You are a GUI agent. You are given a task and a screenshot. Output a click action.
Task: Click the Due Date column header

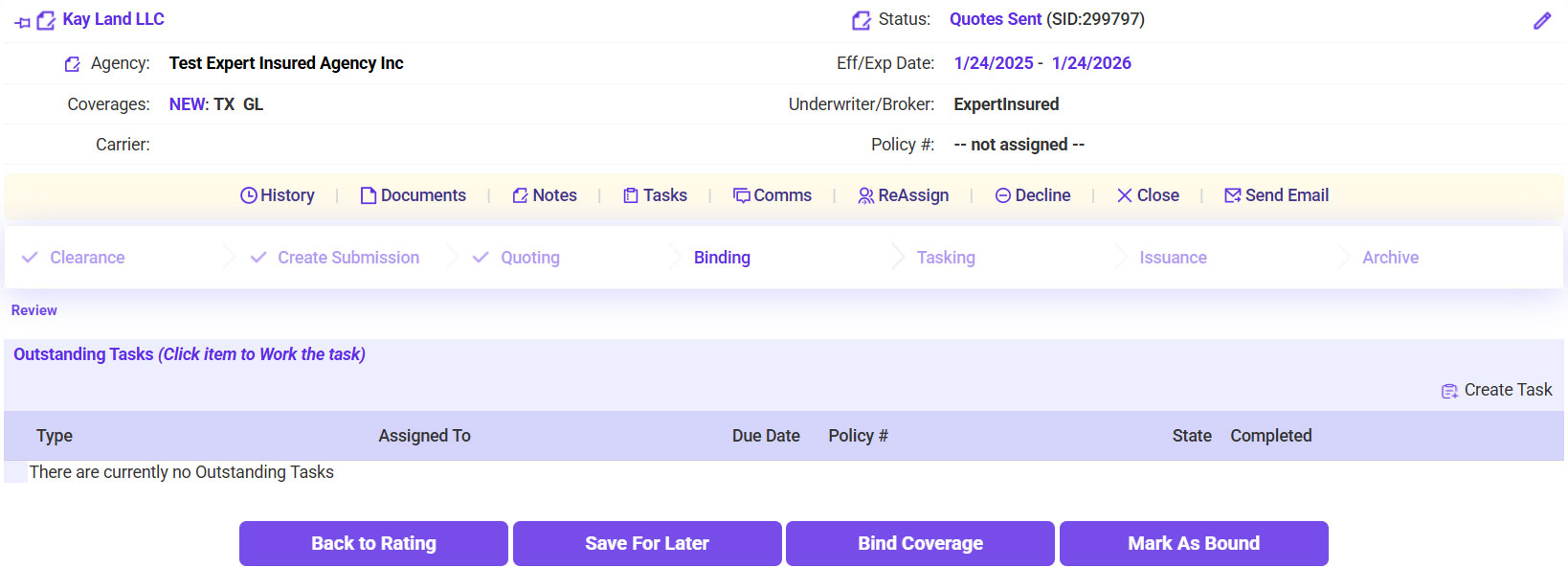(x=766, y=436)
